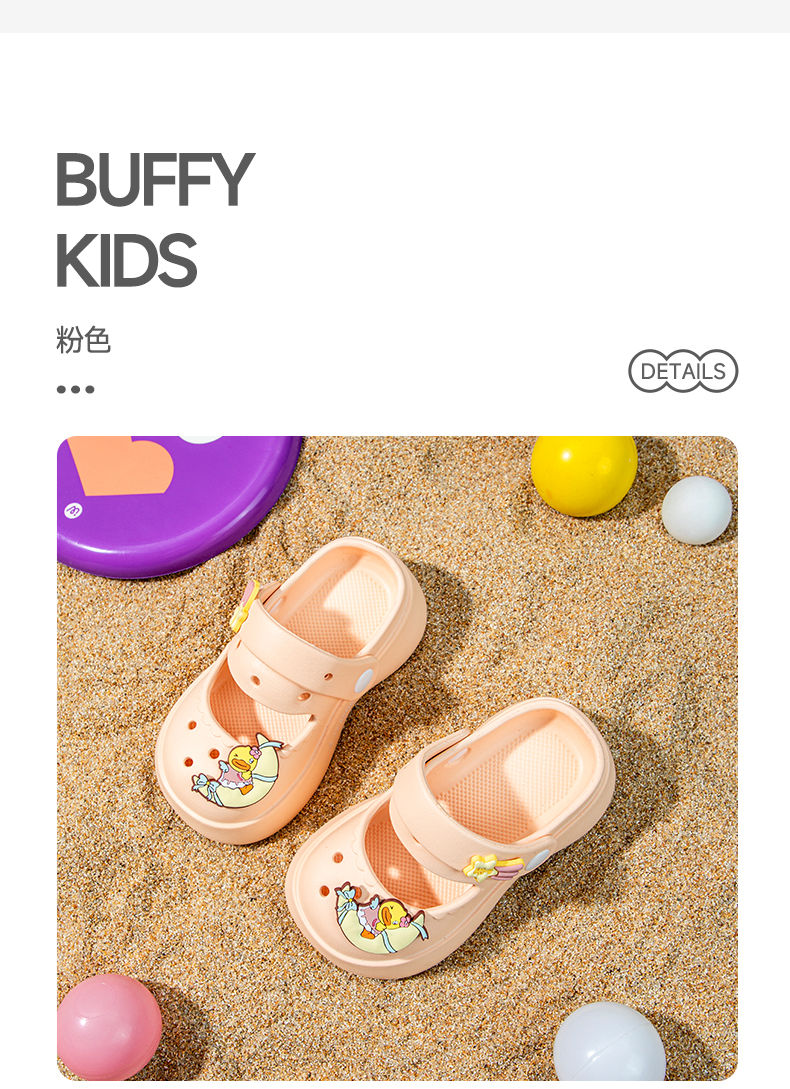This screenshot has height=1089, width=790.
Task: Click the DETAILS badge
Action: click(x=683, y=371)
